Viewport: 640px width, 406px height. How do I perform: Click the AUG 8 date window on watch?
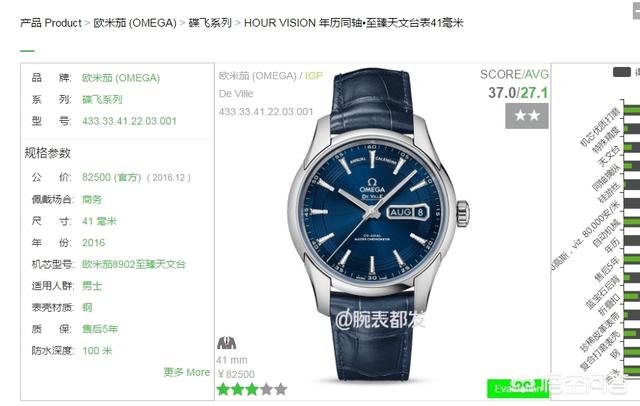(407, 212)
